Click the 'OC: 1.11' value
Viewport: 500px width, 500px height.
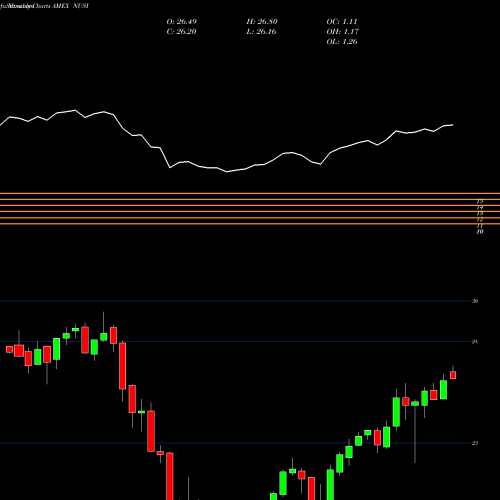[x=342, y=22]
